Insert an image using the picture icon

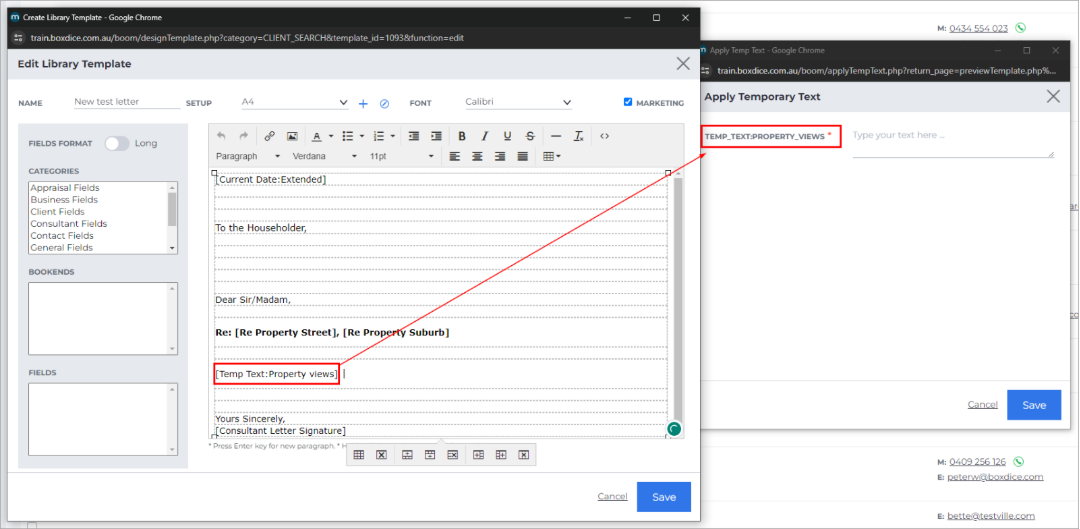coord(292,136)
